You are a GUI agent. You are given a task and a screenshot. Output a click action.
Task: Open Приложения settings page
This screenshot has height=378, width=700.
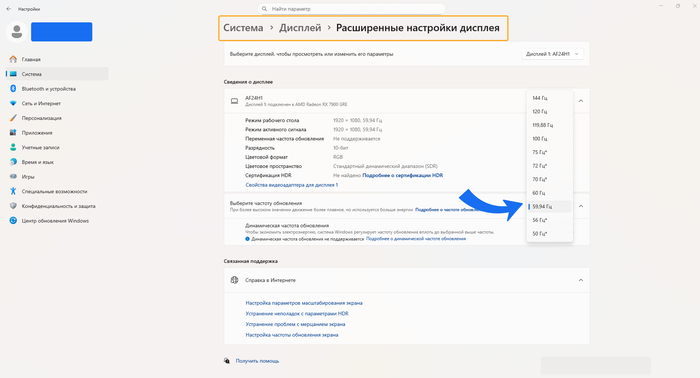tap(57, 133)
